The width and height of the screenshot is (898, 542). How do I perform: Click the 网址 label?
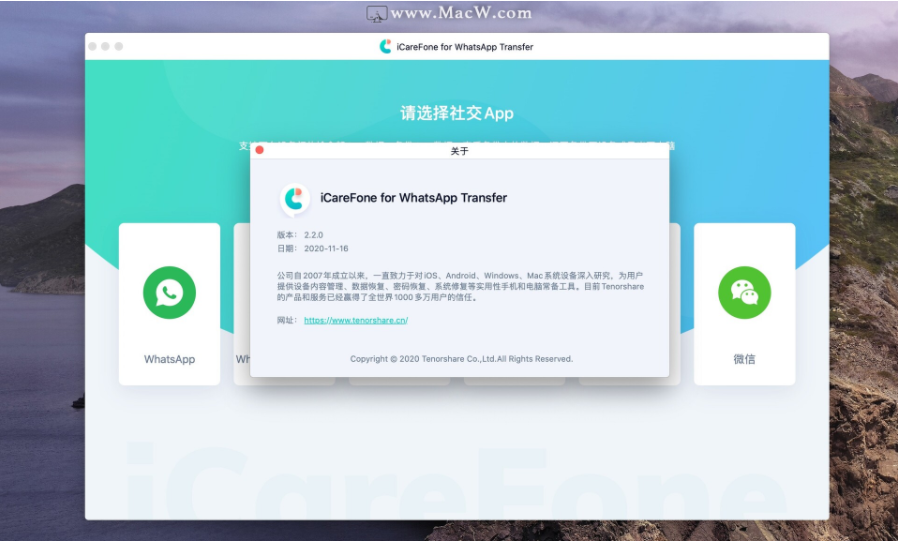tap(286, 320)
